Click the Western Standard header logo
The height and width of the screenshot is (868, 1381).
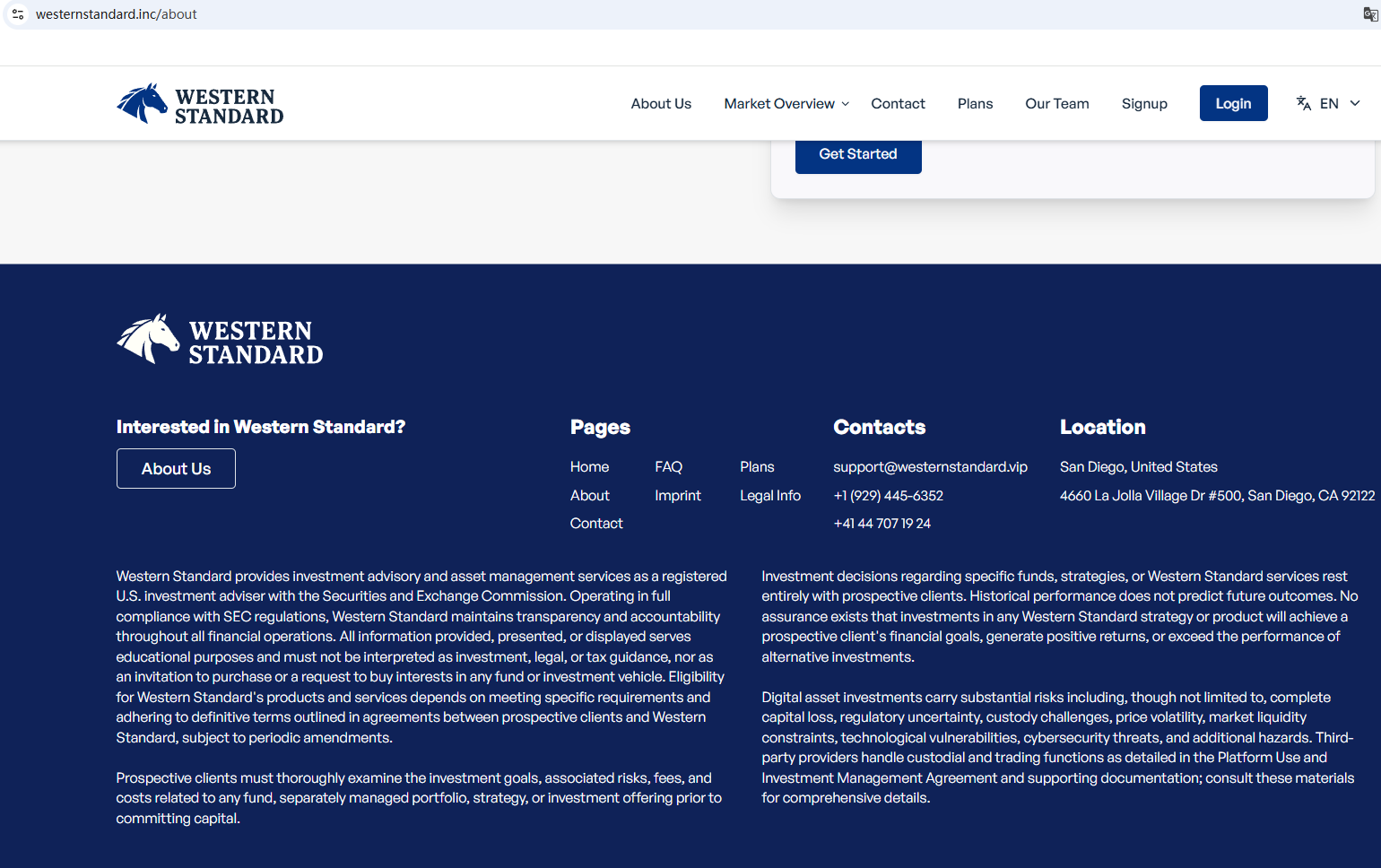[x=200, y=104]
